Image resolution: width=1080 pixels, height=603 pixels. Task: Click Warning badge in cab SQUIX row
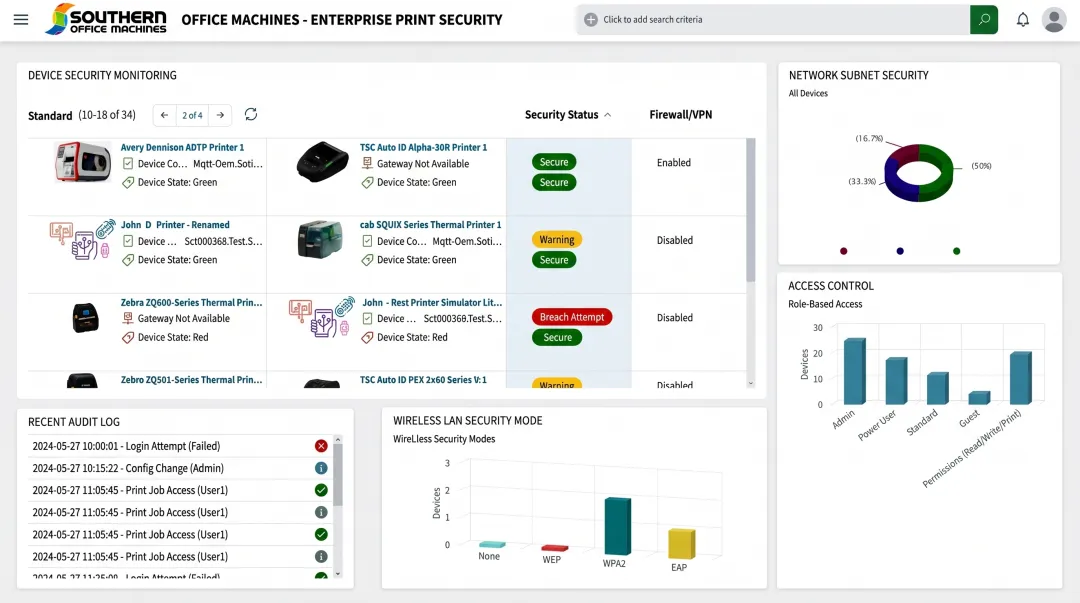coord(557,240)
